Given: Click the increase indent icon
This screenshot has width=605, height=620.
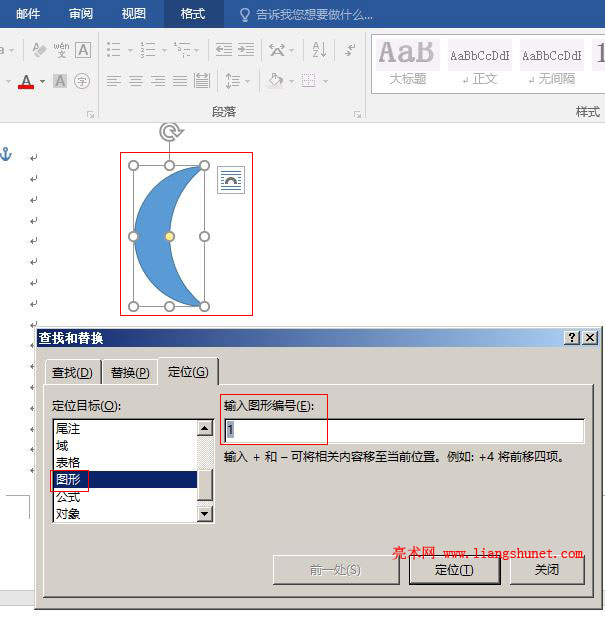Looking at the screenshot, I should (x=246, y=50).
